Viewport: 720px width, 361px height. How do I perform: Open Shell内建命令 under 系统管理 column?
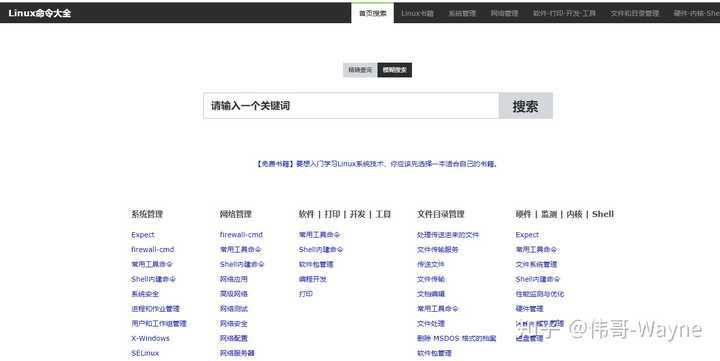coord(153,279)
